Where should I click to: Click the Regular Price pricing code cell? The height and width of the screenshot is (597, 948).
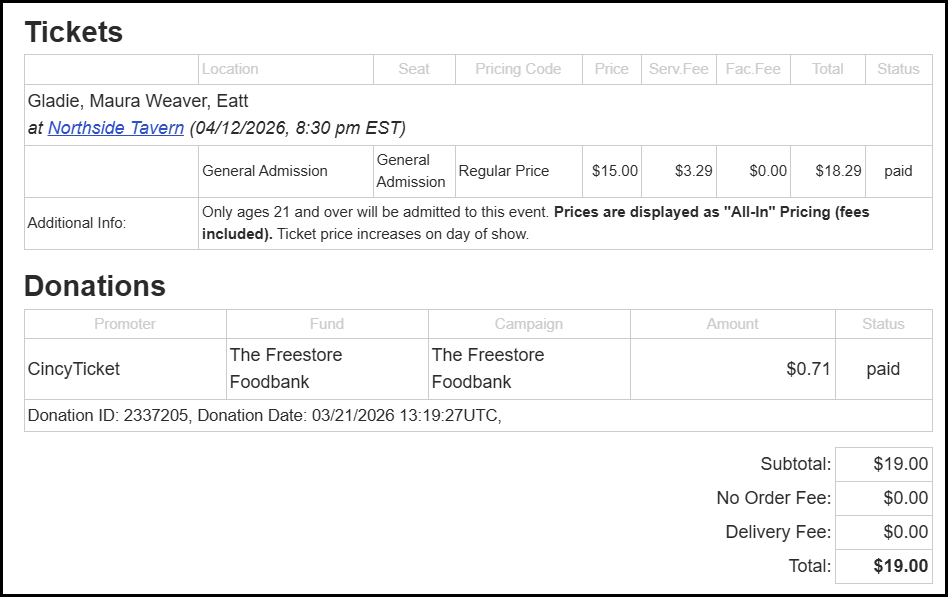[504, 171]
